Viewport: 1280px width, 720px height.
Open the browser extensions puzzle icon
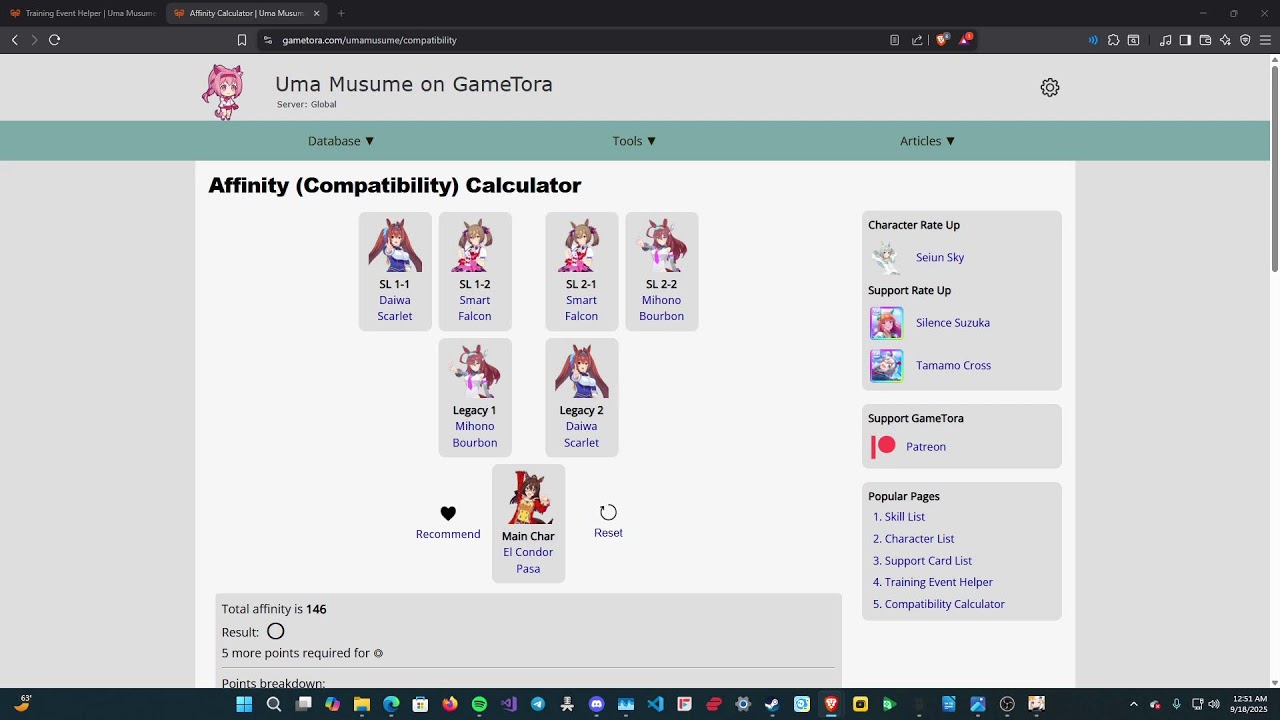(x=1113, y=40)
